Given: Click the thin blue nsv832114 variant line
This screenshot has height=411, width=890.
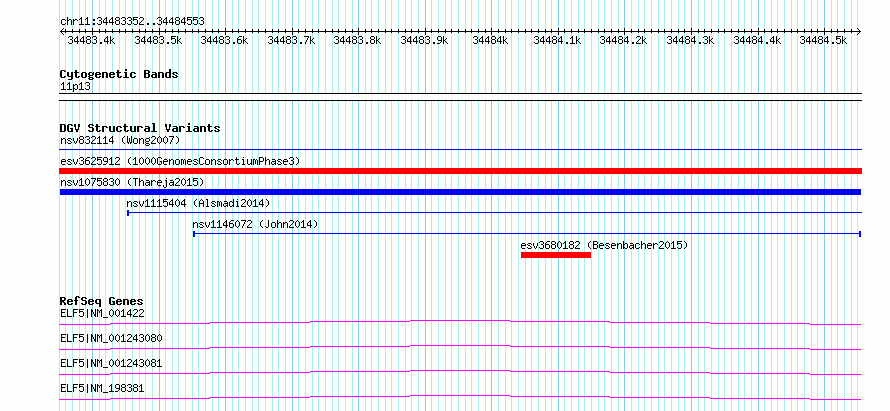Looking at the screenshot, I should coord(460,150).
